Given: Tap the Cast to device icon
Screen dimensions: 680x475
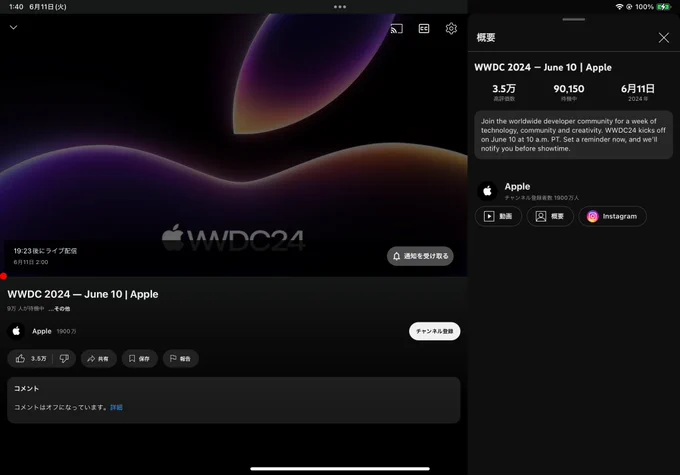Looking at the screenshot, I should tap(396, 29).
